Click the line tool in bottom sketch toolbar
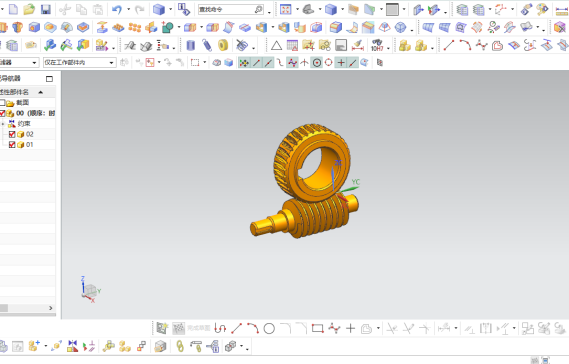This screenshot has height=364, width=569. [237, 329]
